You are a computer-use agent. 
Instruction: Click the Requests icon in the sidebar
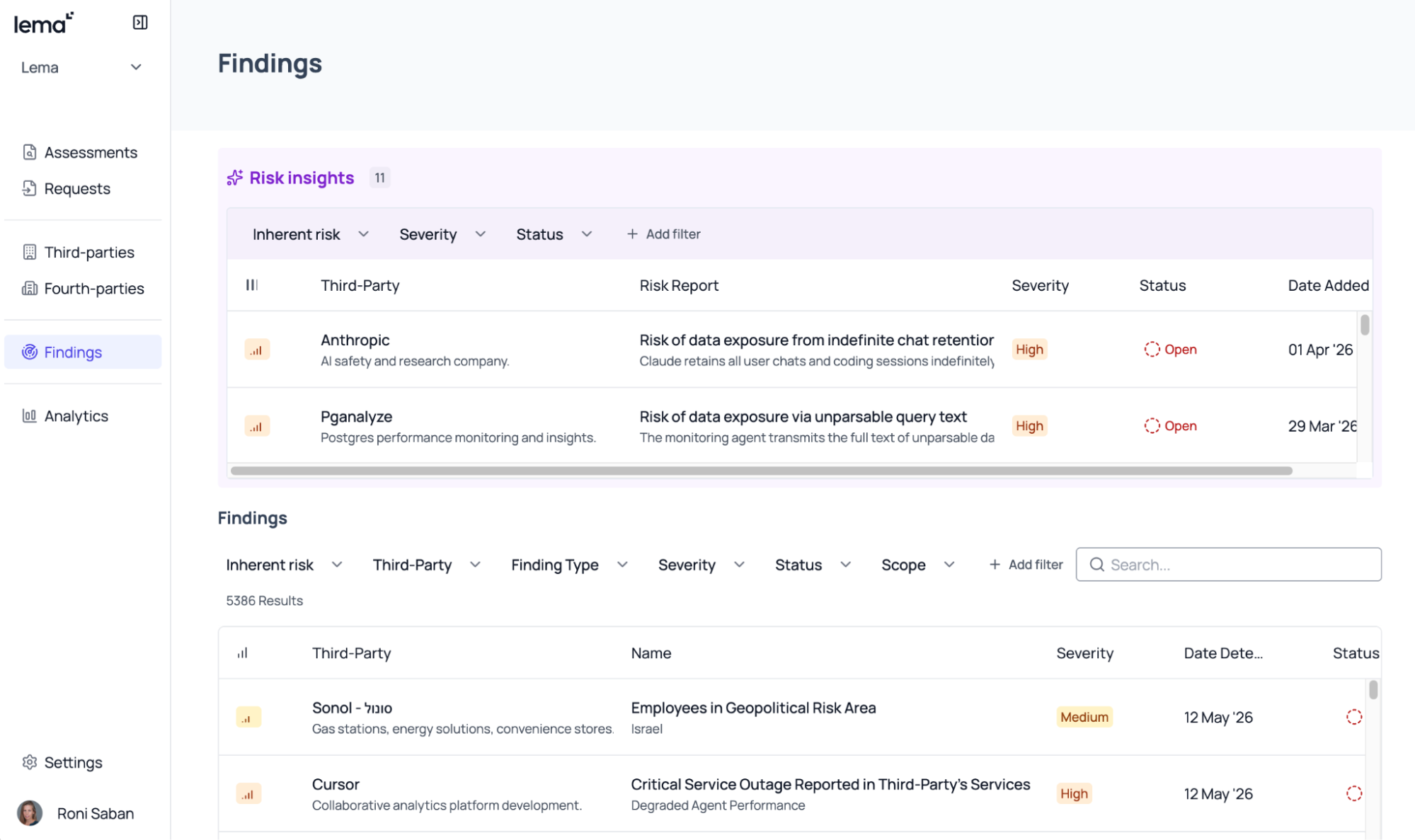coord(30,188)
